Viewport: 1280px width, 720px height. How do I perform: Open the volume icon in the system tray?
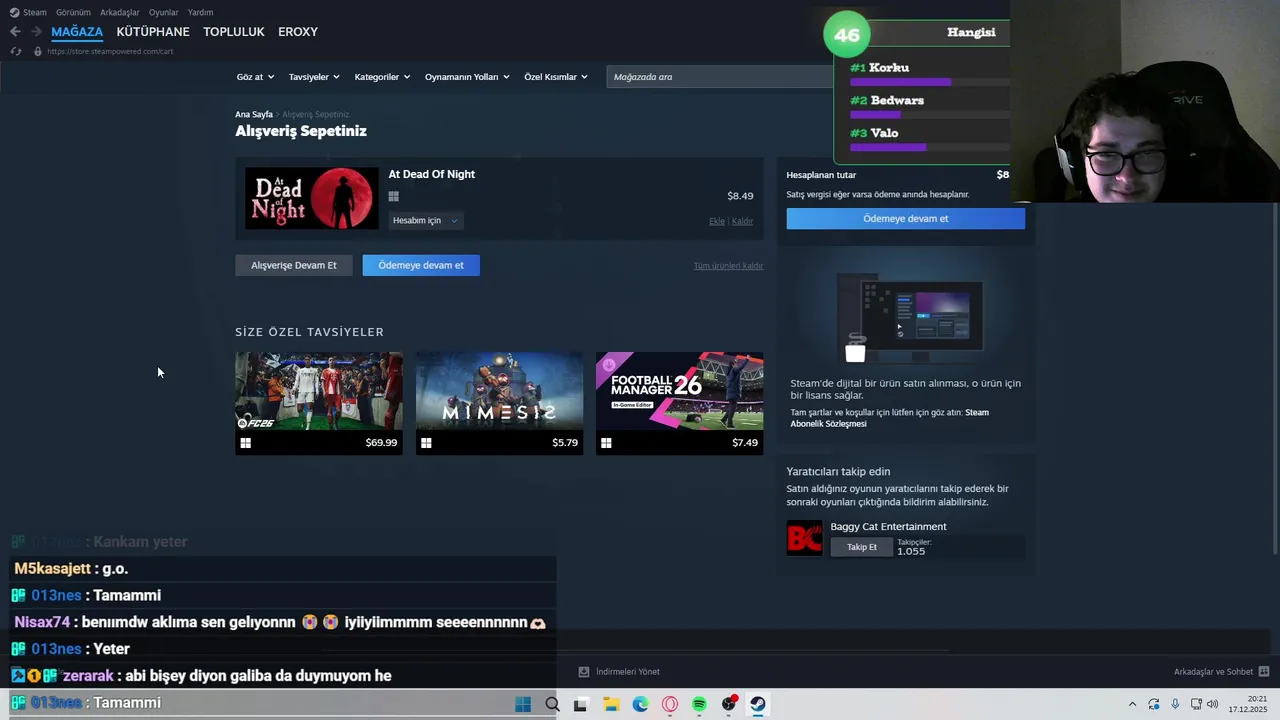coord(1212,704)
